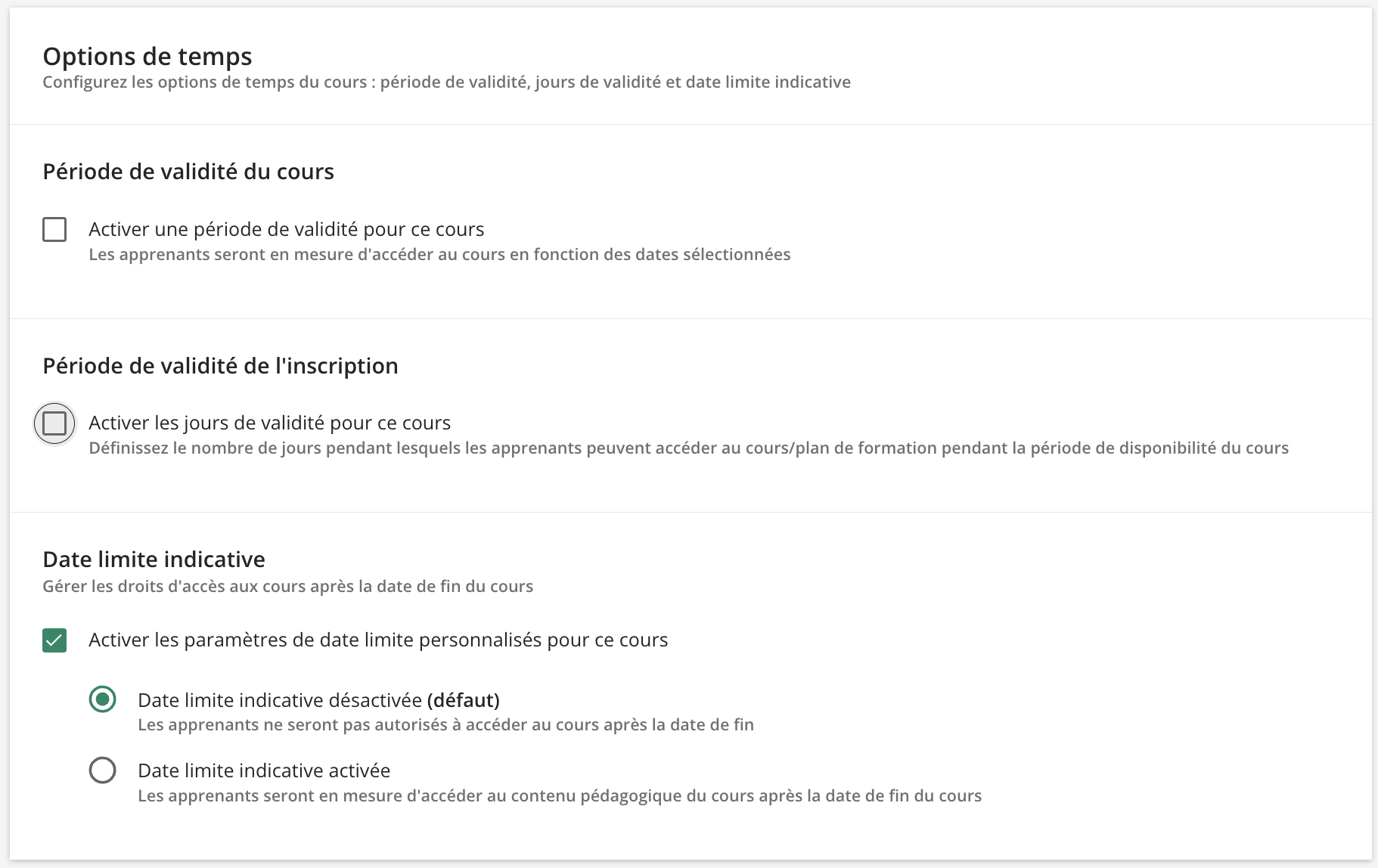Viewport: 1378px width, 868px height.
Task: Click label 'Date limite indicative désactivée (défaut)'
Action: 318,700
